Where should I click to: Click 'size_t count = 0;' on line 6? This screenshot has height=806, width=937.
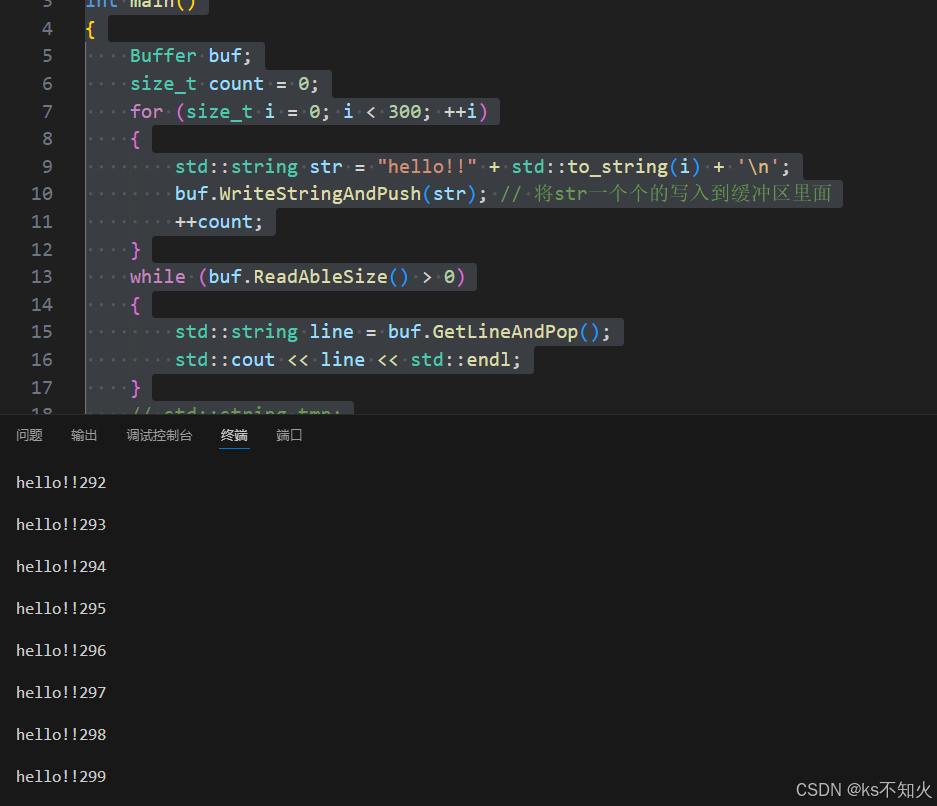tap(224, 84)
